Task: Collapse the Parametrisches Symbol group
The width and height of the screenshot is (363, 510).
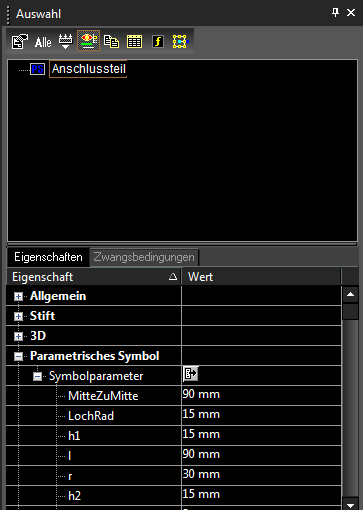Action: point(19,356)
